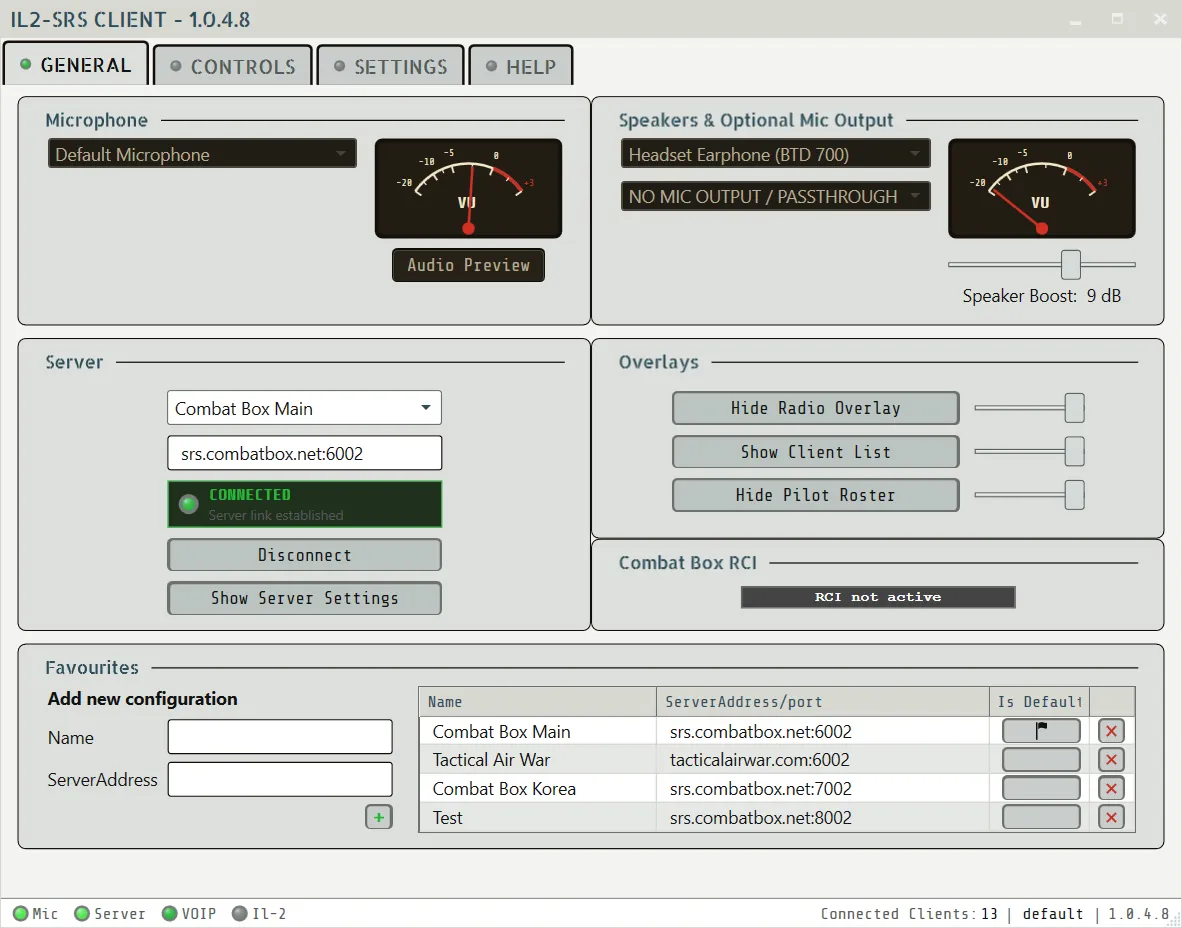Click the Speaker Boost slider handle
This screenshot has width=1182, height=928.
point(1070,265)
